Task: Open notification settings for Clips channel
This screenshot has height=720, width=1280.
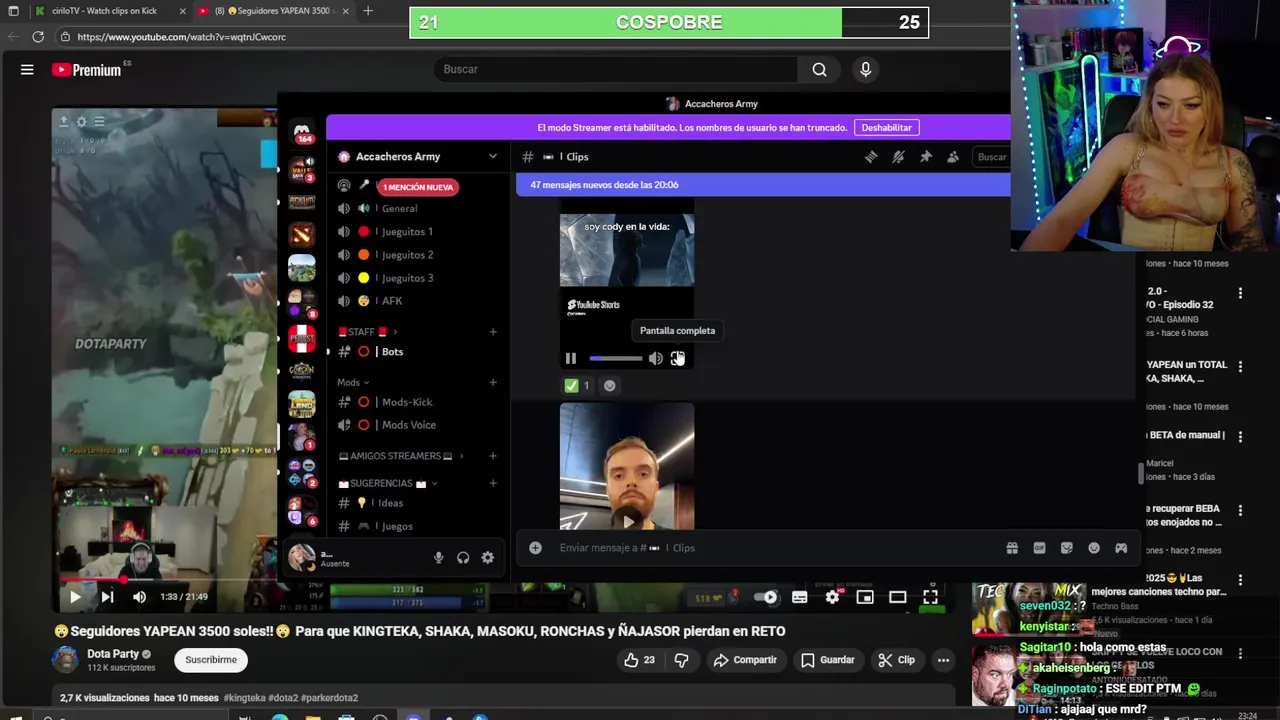Action: click(898, 157)
